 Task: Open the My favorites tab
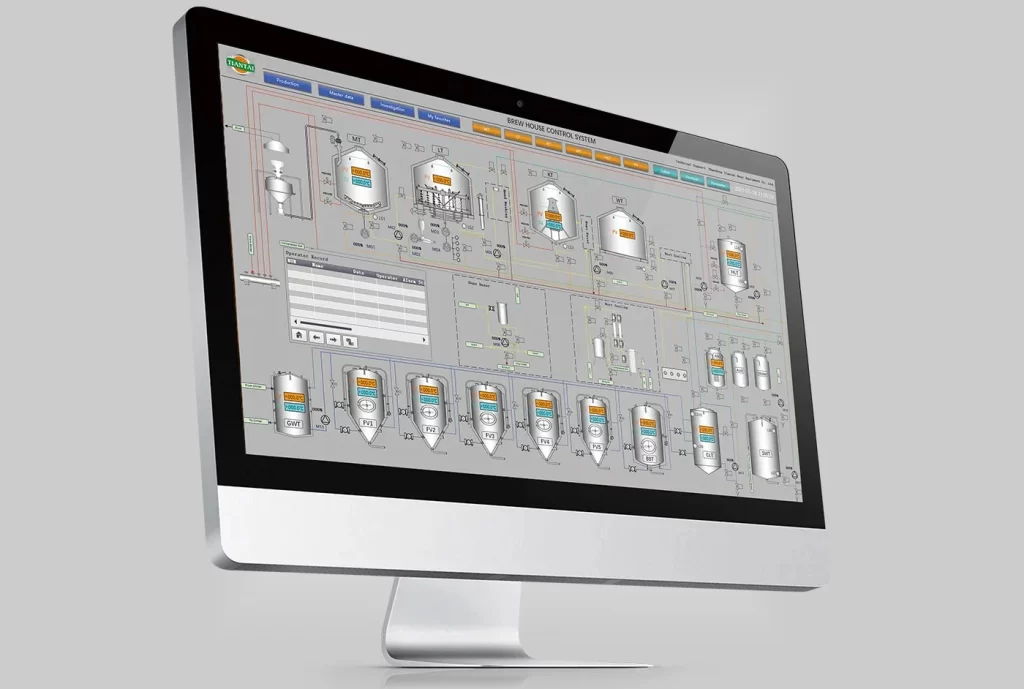pos(438,117)
